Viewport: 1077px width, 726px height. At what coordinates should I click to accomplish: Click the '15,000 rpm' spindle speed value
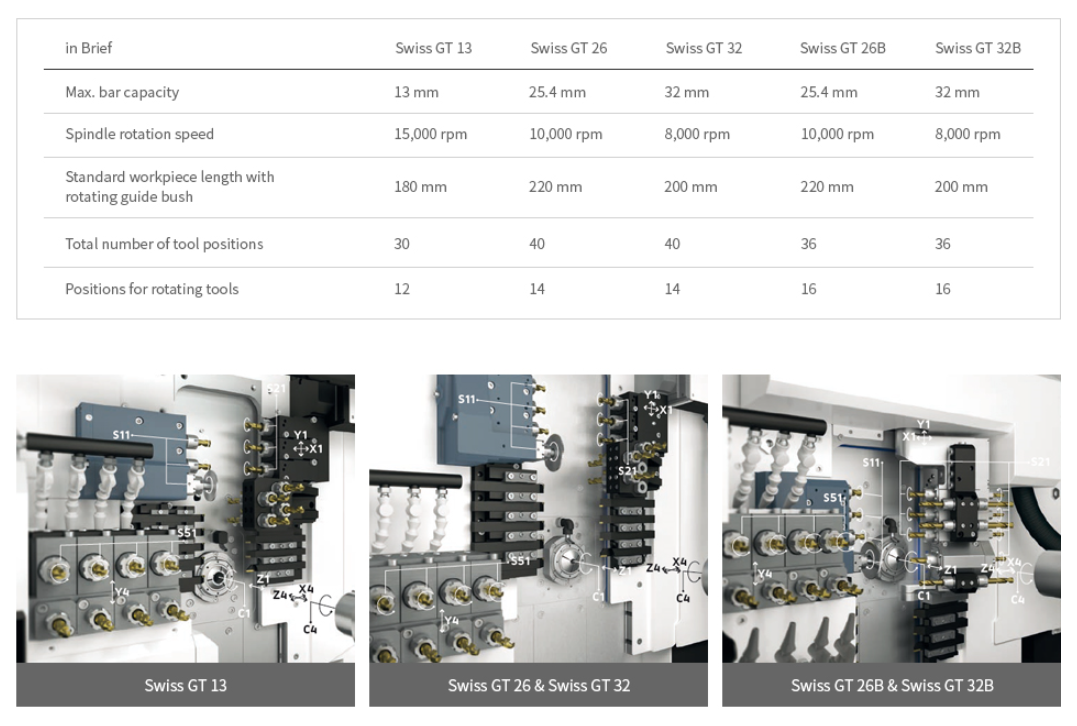pyautogui.click(x=431, y=134)
